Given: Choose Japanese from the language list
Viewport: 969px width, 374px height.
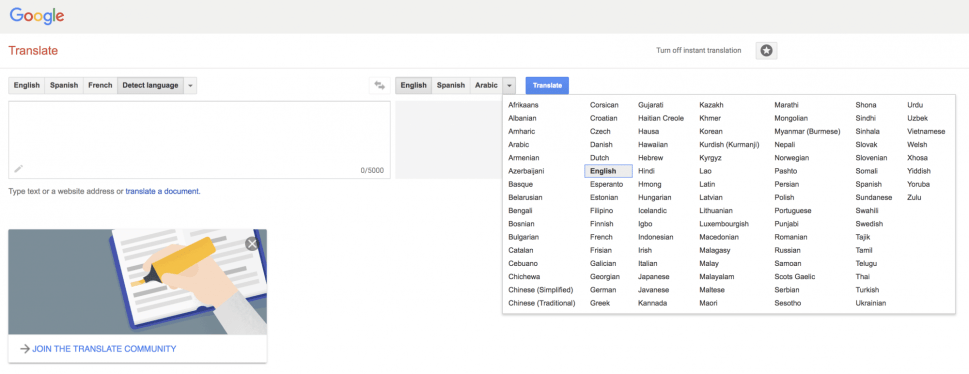Looking at the screenshot, I should pyautogui.click(x=654, y=276).
